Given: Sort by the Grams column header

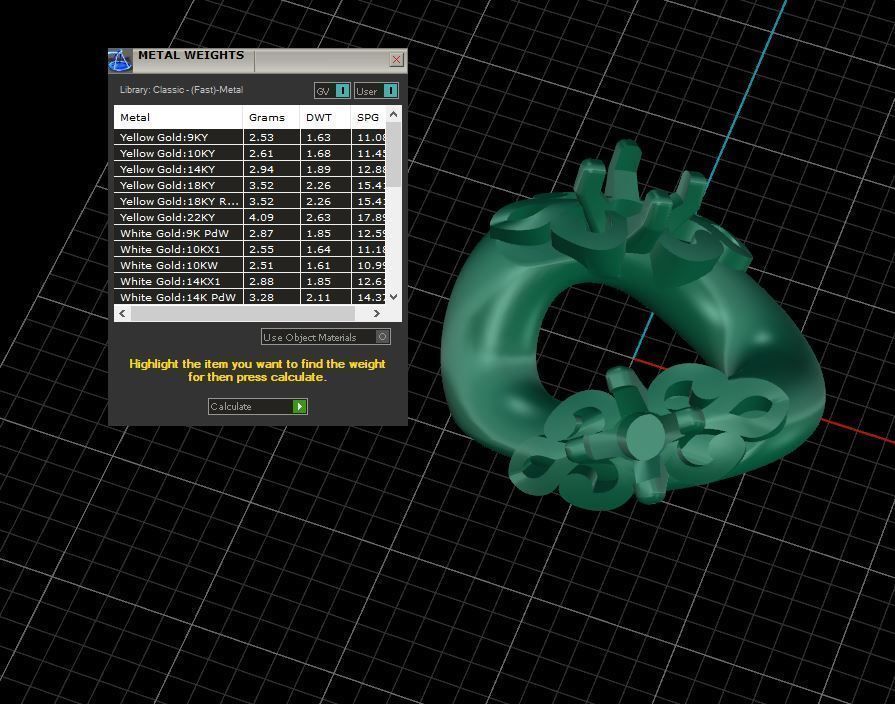Looking at the screenshot, I should (x=271, y=117).
